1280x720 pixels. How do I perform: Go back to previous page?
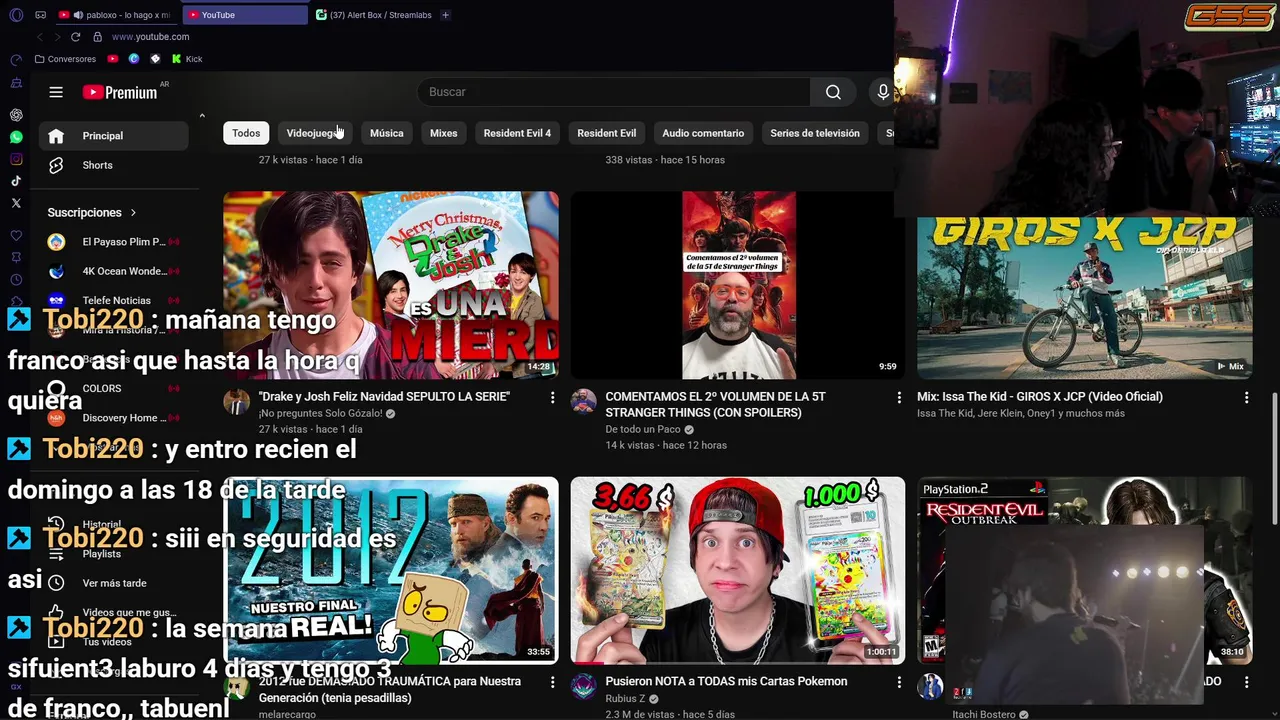[x=40, y=37]
